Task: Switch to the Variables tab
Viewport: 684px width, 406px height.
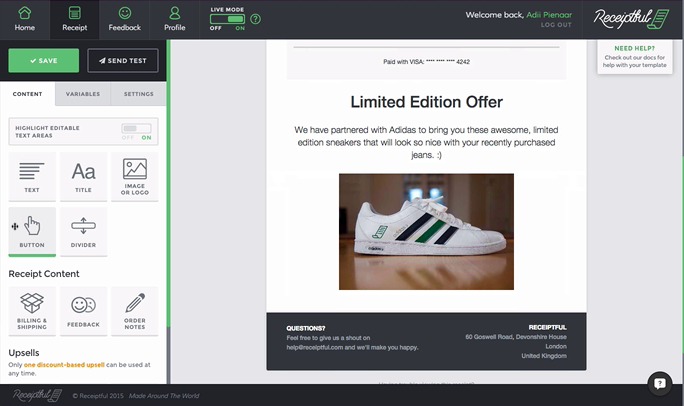Action: pyautogui.click(x=83, y=94)
